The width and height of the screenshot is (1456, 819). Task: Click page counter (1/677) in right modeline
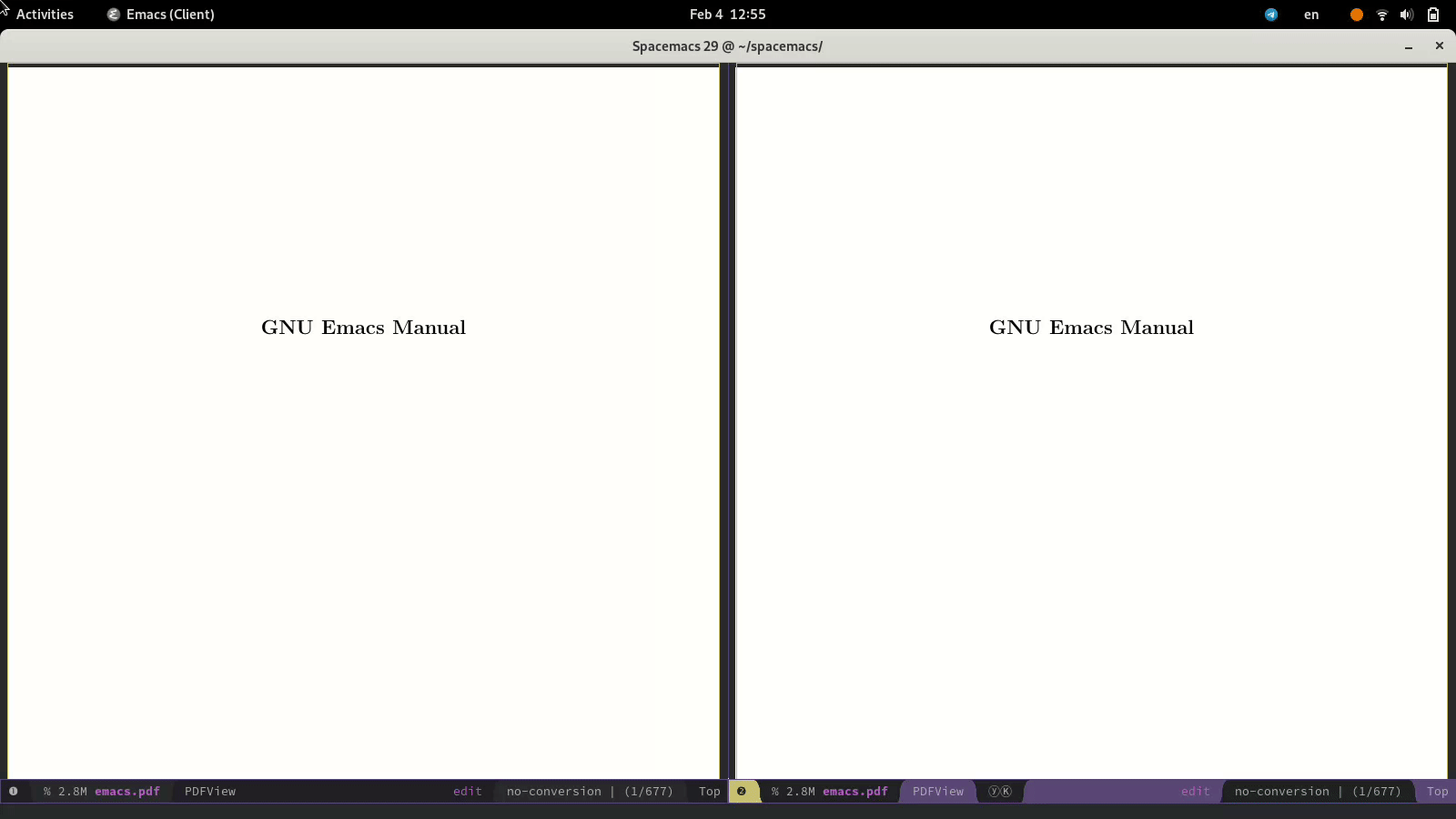pos(1377,792)
